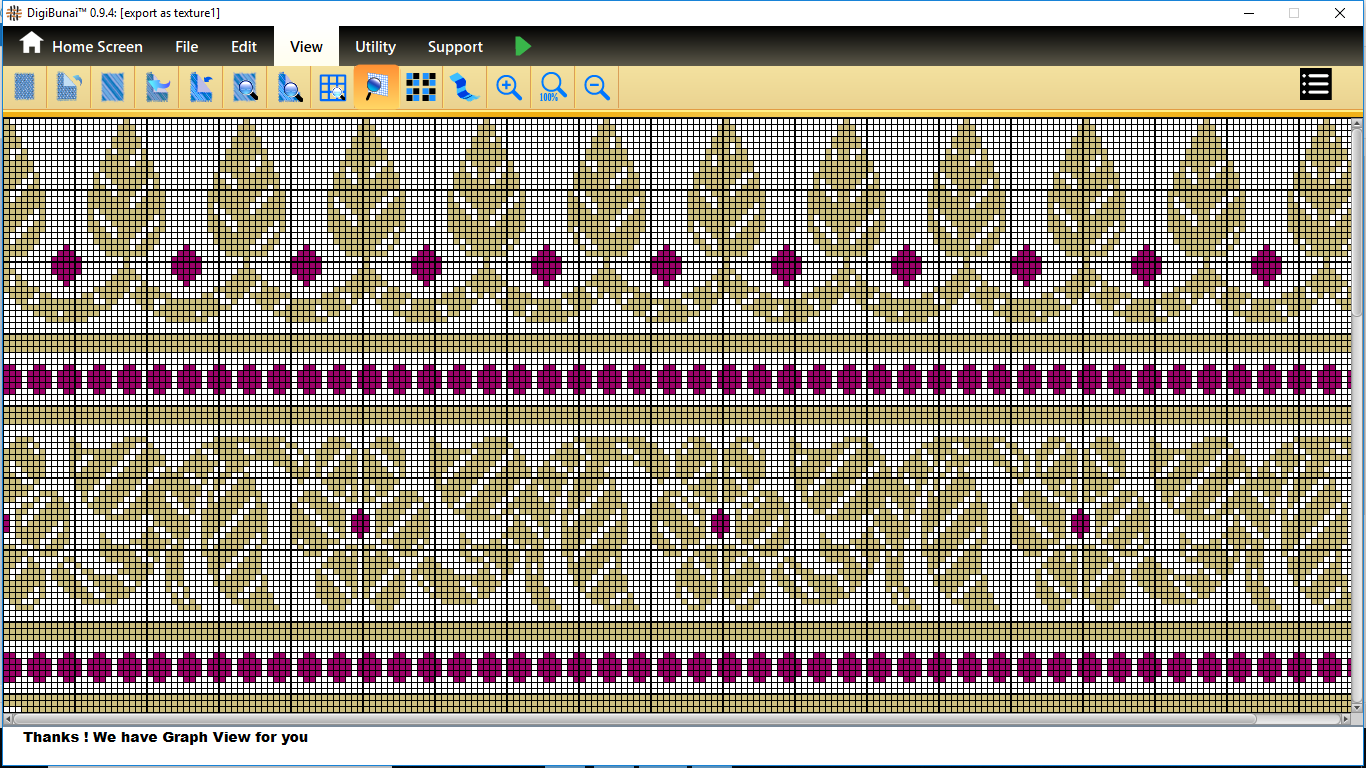Zoom in with the plus magnifier icon
The height and width of the screenshot is (768, 1366).
tap(509, 88)
